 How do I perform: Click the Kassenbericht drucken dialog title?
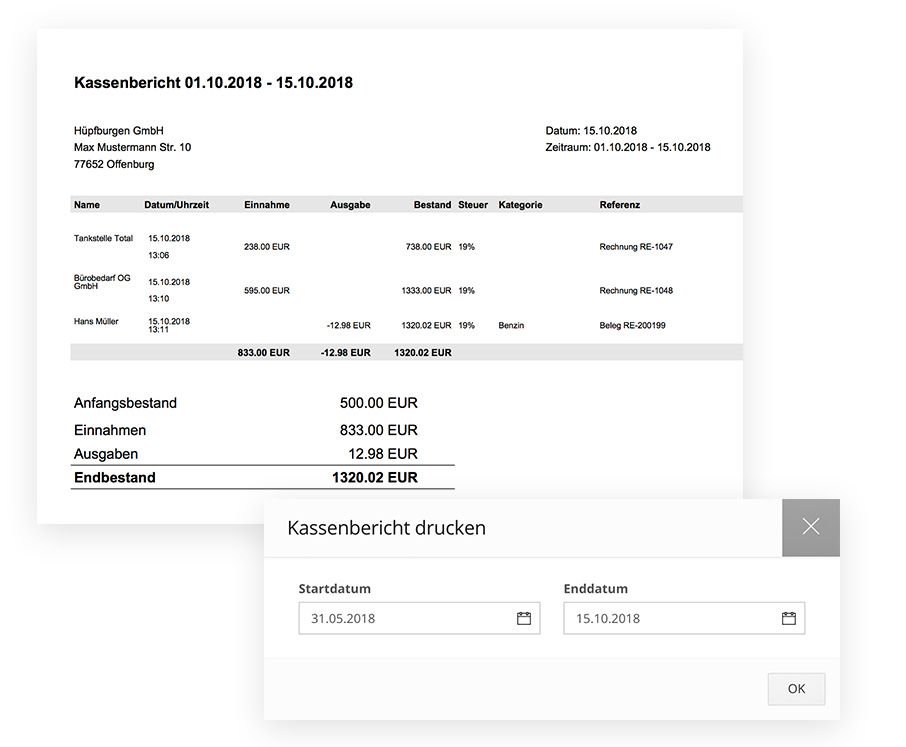click(x=386, y=528)
